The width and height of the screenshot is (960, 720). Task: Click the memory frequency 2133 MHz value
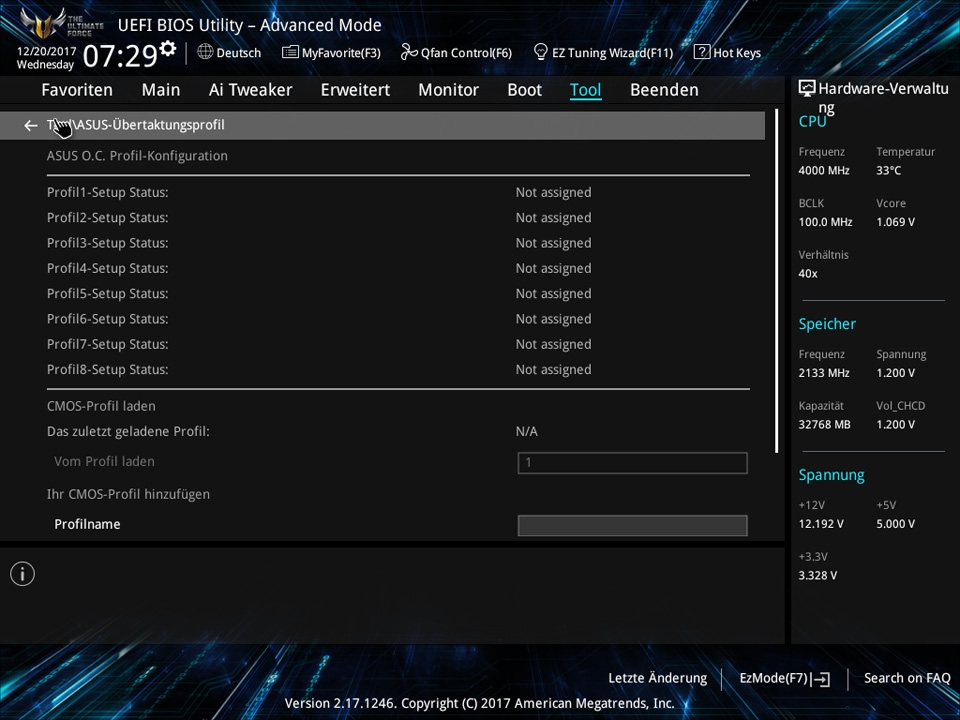824,373
